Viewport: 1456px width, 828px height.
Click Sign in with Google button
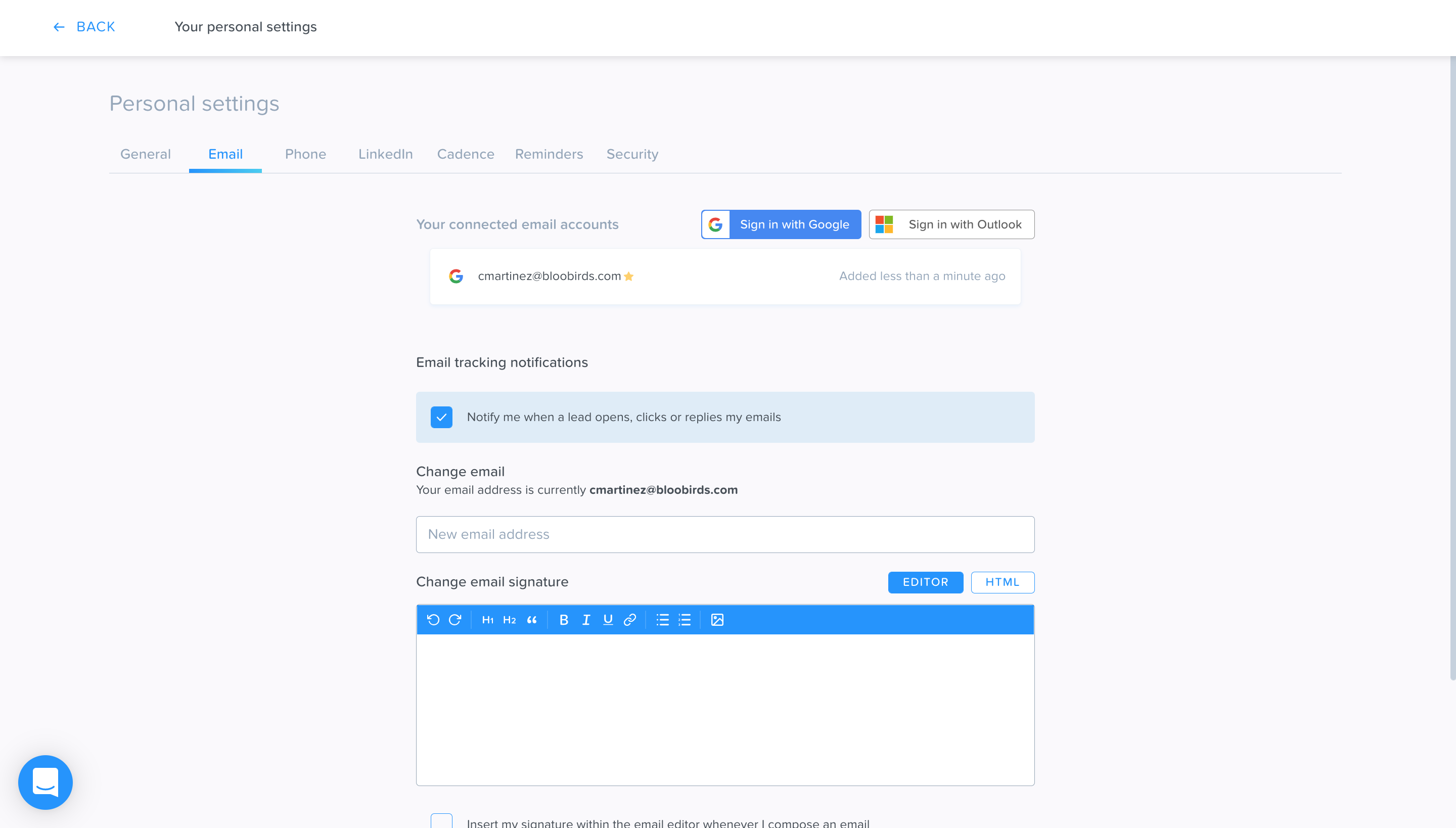pyautogui.click(x=781, y=224)
